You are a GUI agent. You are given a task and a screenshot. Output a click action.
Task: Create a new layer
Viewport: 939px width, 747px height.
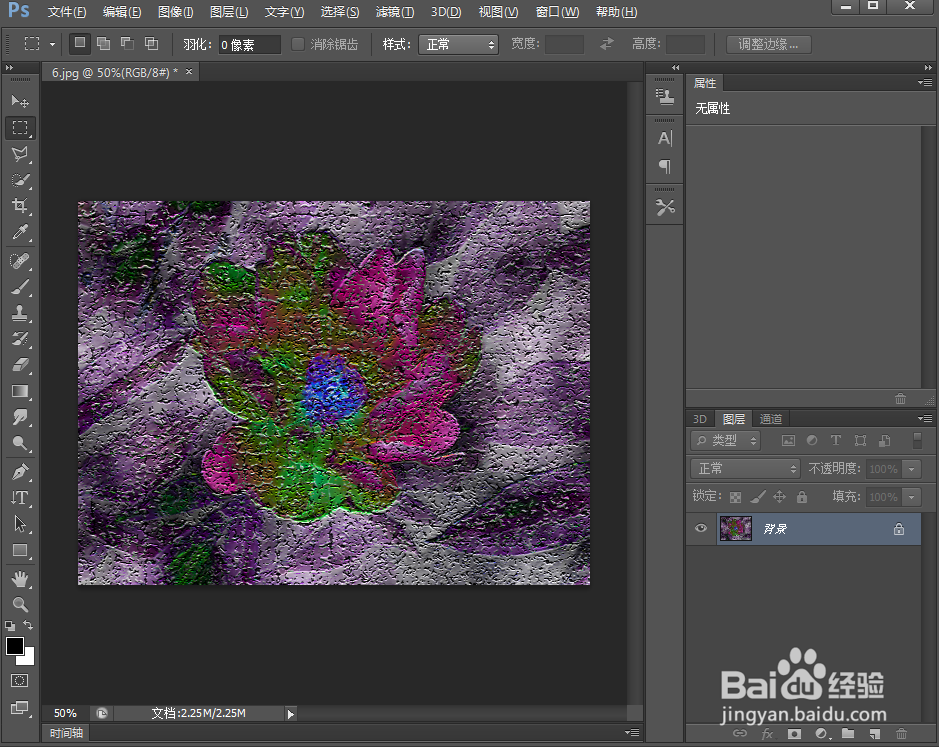click(x=875, y=733)
